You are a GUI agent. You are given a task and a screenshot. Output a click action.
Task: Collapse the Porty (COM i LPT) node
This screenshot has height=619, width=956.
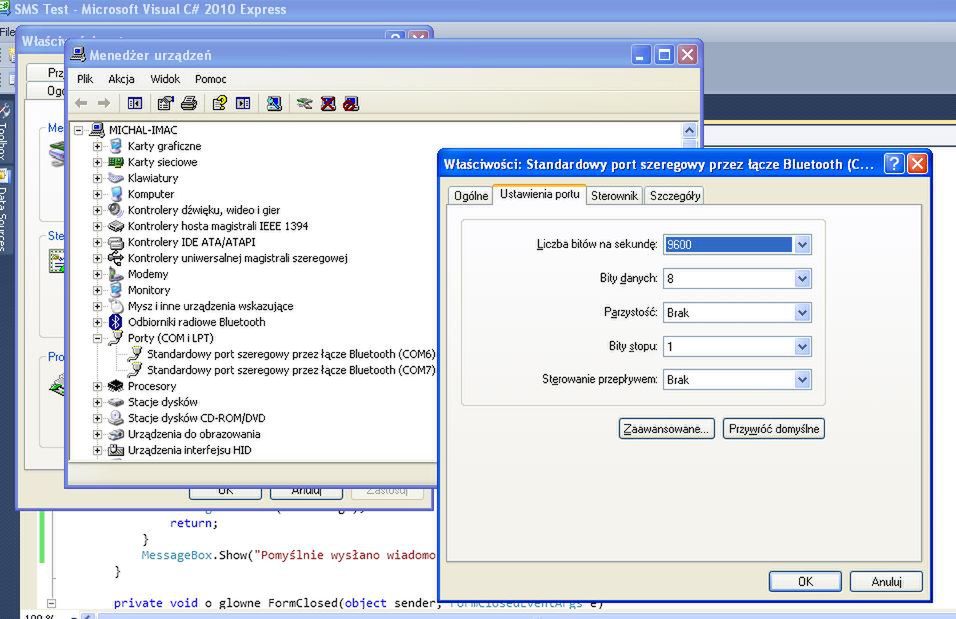tap(98, 338)
